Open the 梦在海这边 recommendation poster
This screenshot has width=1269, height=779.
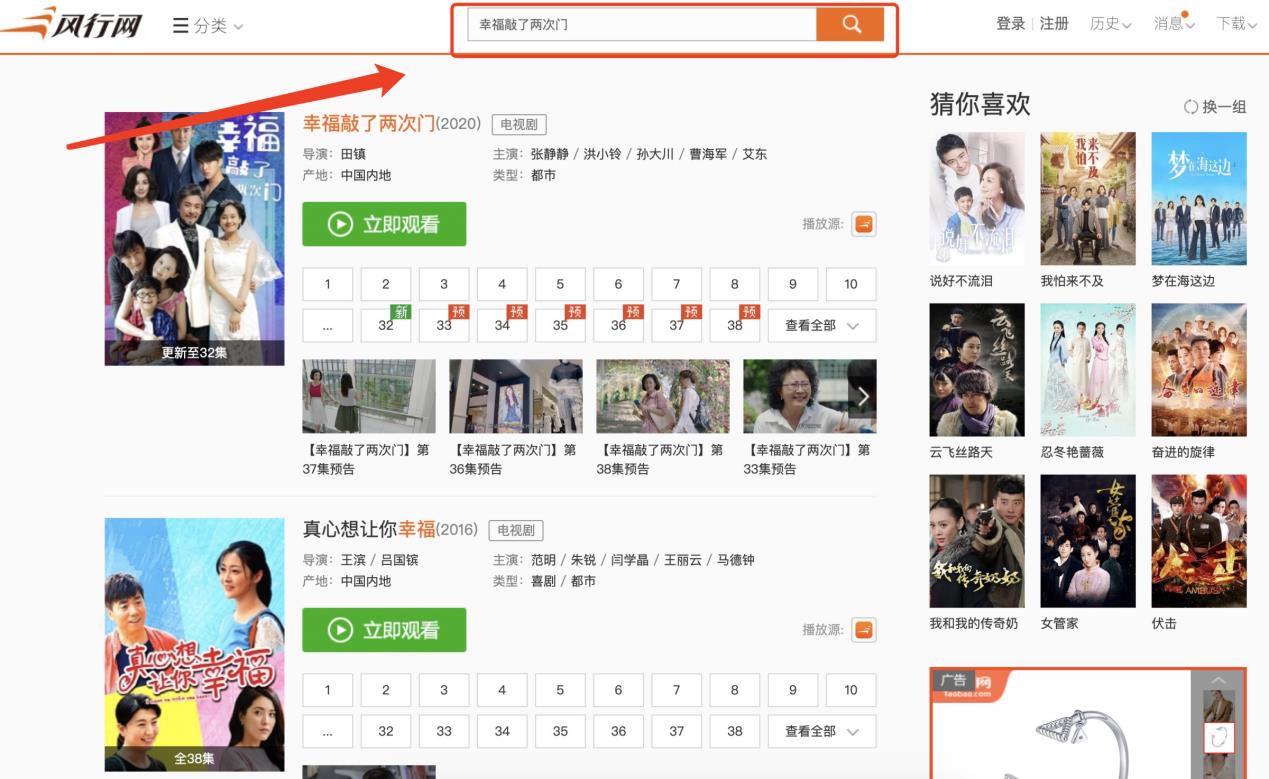(x=1199, y=198)
